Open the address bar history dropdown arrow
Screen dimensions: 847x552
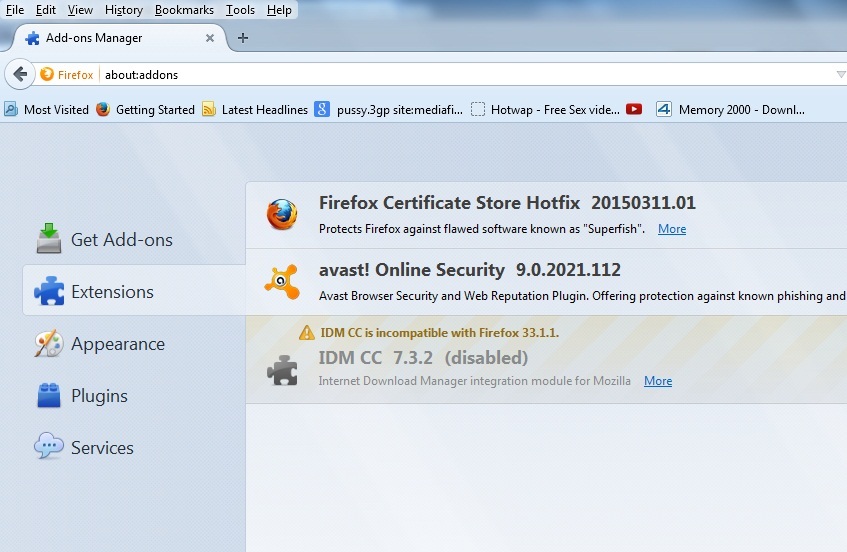[x=841, y=75]
